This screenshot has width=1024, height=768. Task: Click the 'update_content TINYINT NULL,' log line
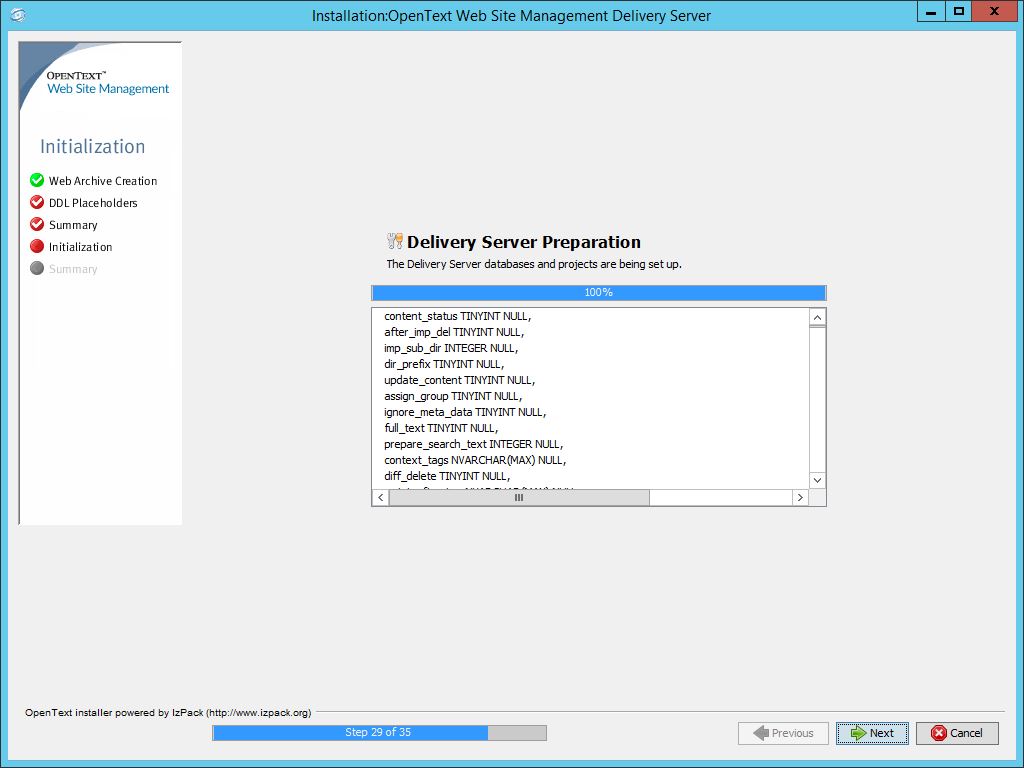click(x=460, y=380)
